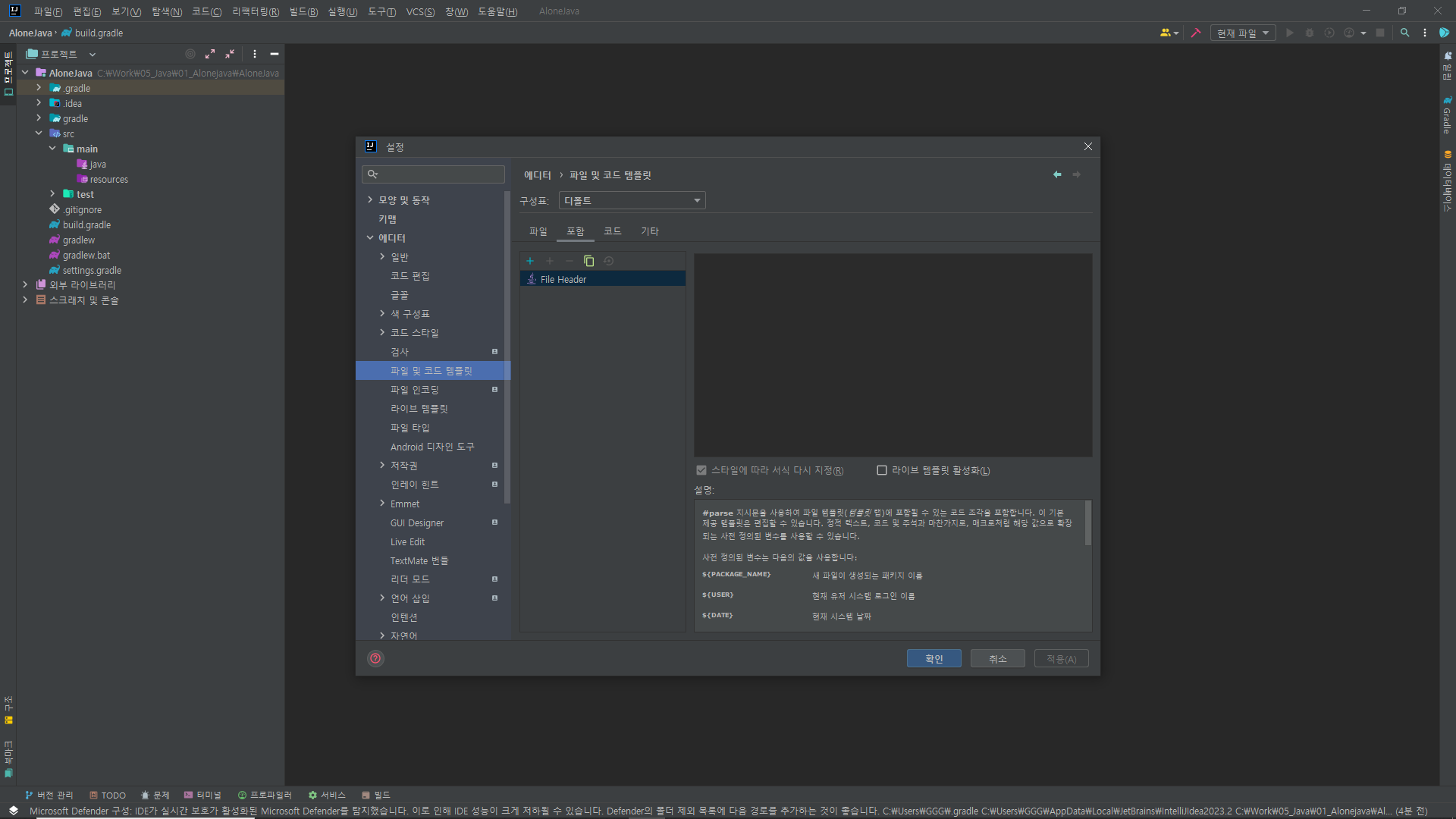Toggle reformat according to style checkbox

click(x=701, y=470)
